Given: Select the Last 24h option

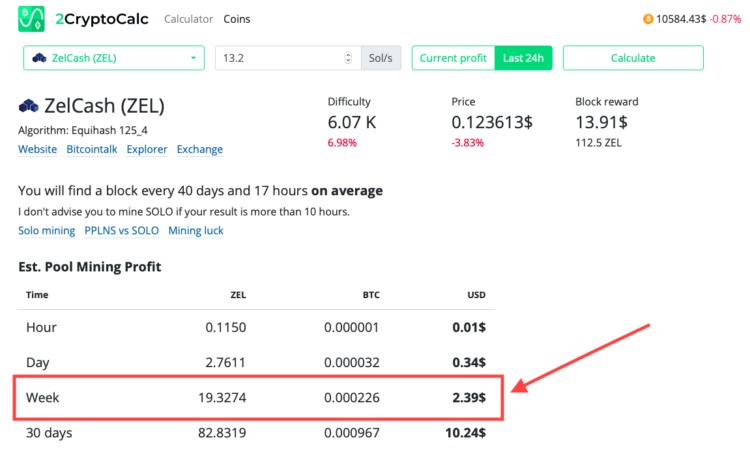Looking at the screenshot, I should coord(523,58).
